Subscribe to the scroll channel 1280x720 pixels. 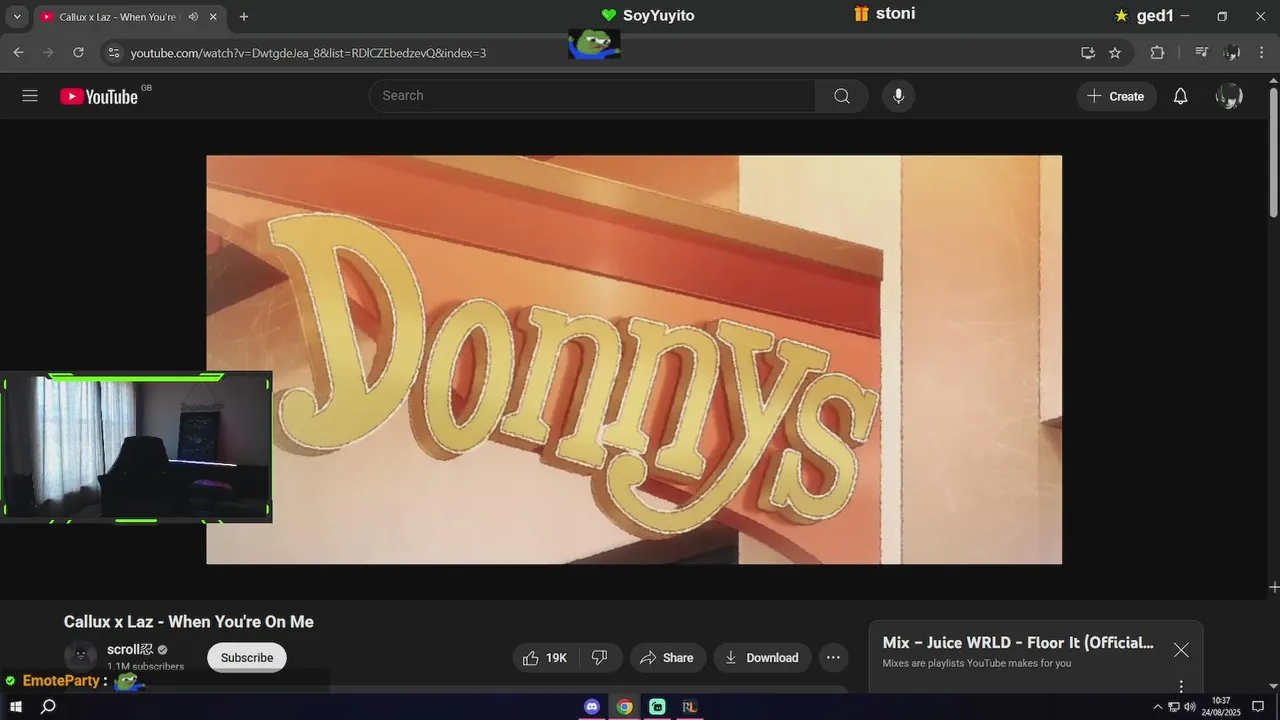tap(247, 657)
